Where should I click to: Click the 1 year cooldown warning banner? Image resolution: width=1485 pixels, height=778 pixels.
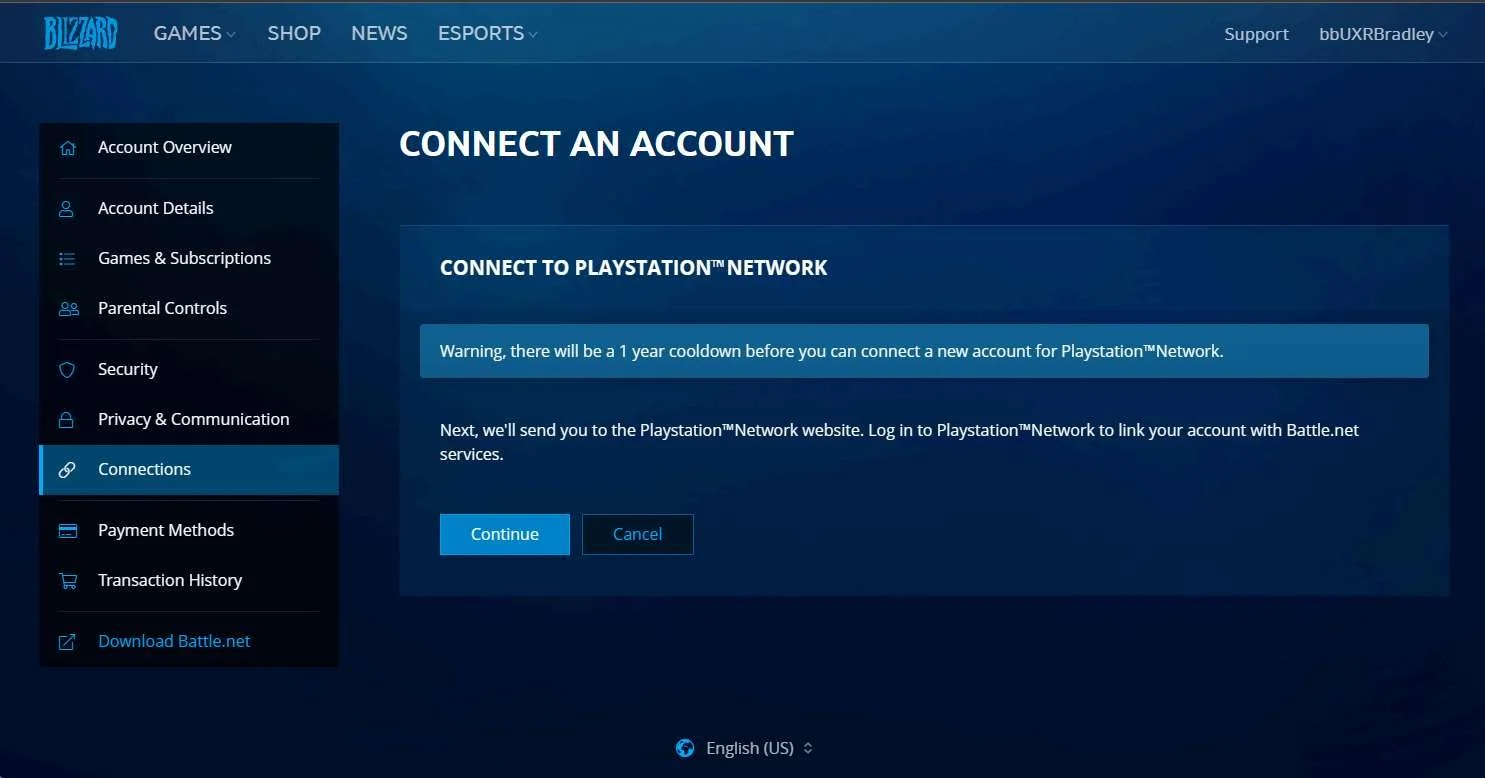pos(924,351)
